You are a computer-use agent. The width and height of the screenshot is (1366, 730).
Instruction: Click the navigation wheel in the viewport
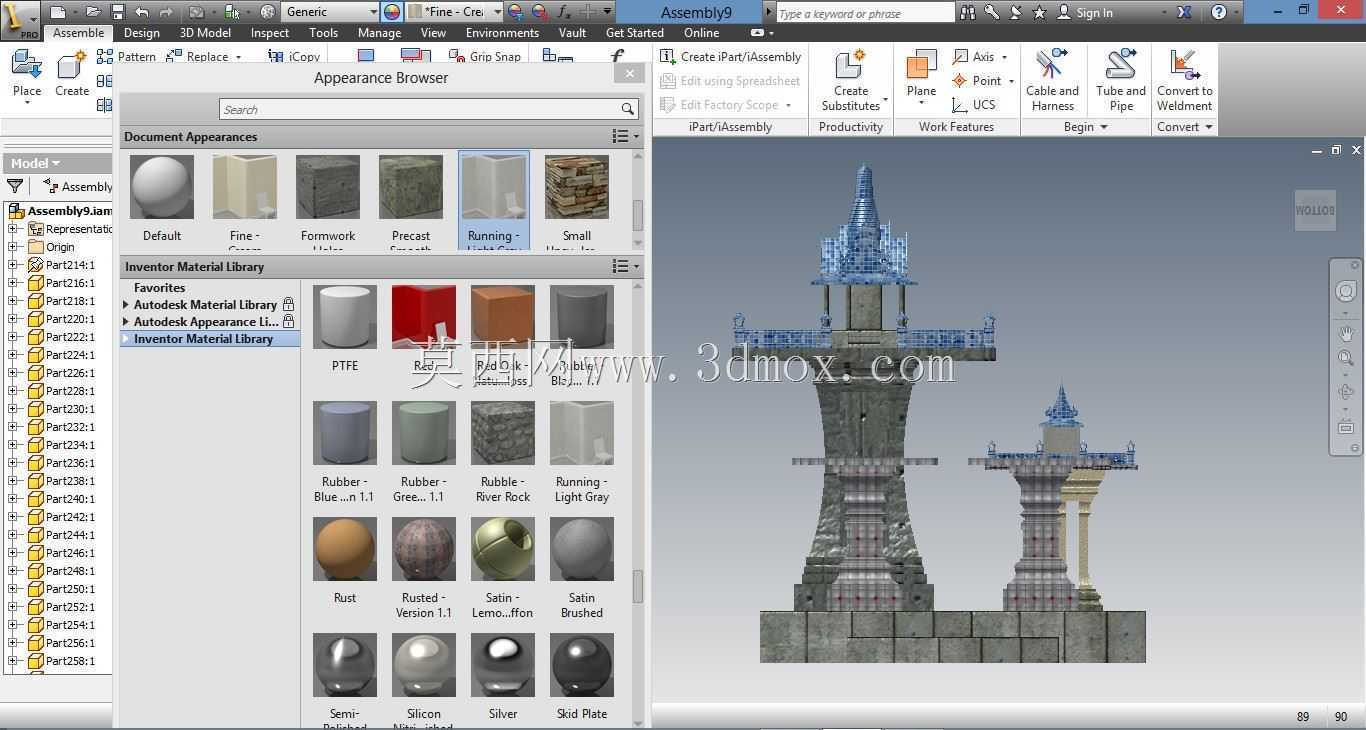tap(1345, 291)
